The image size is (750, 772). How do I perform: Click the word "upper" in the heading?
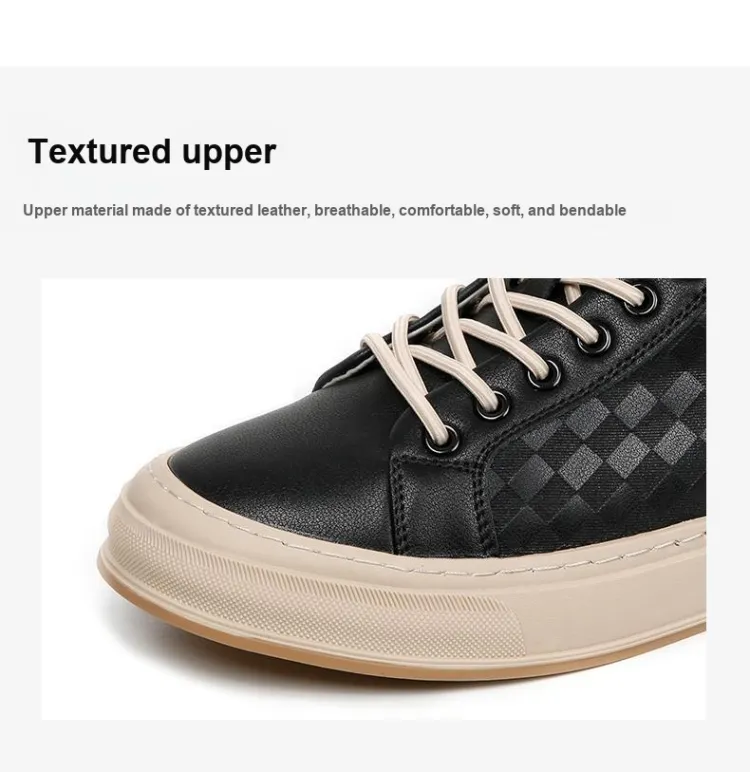229,153
